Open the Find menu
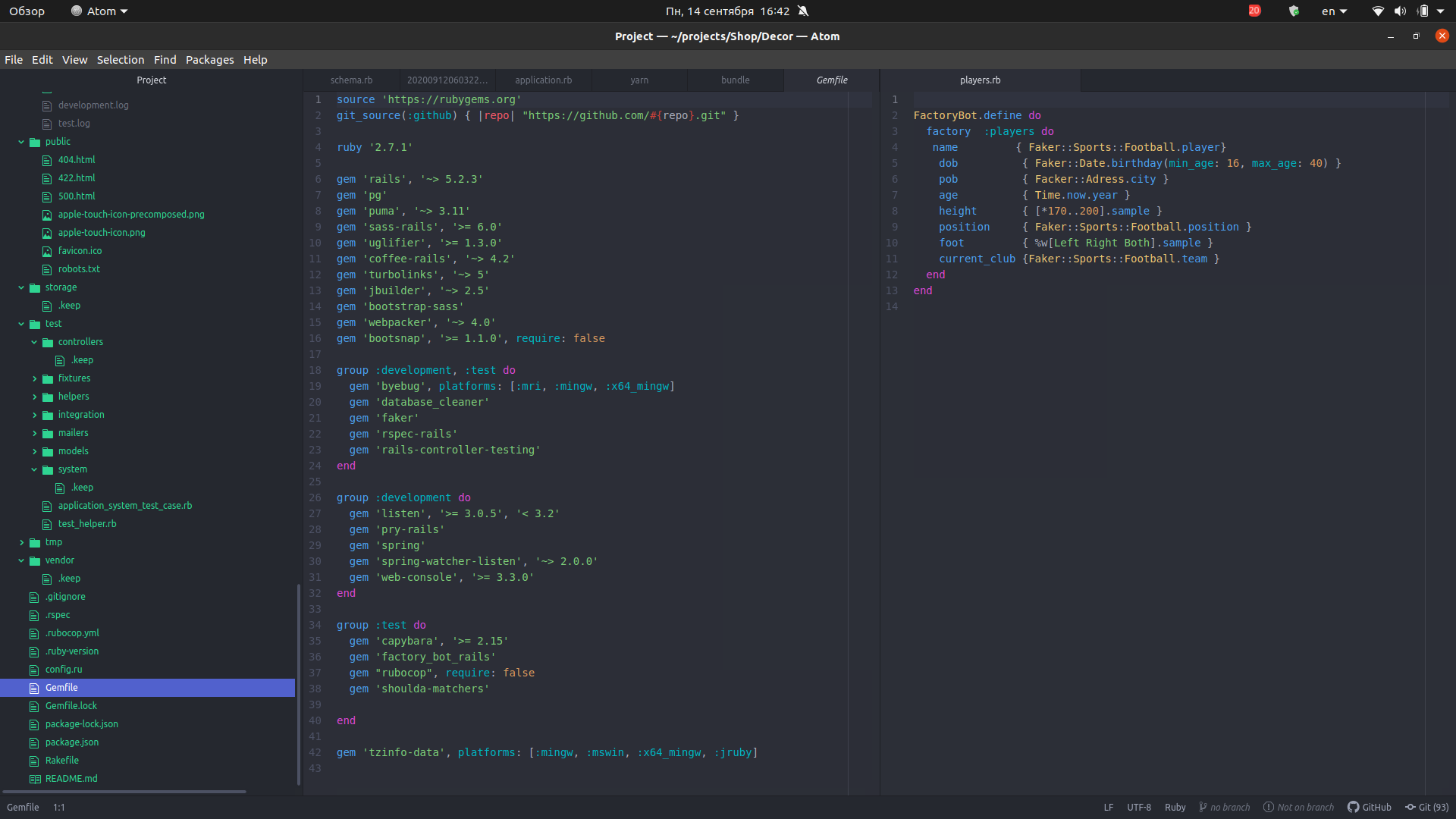The height and width of the screenshot is (819, 1456). click(165, 60)
